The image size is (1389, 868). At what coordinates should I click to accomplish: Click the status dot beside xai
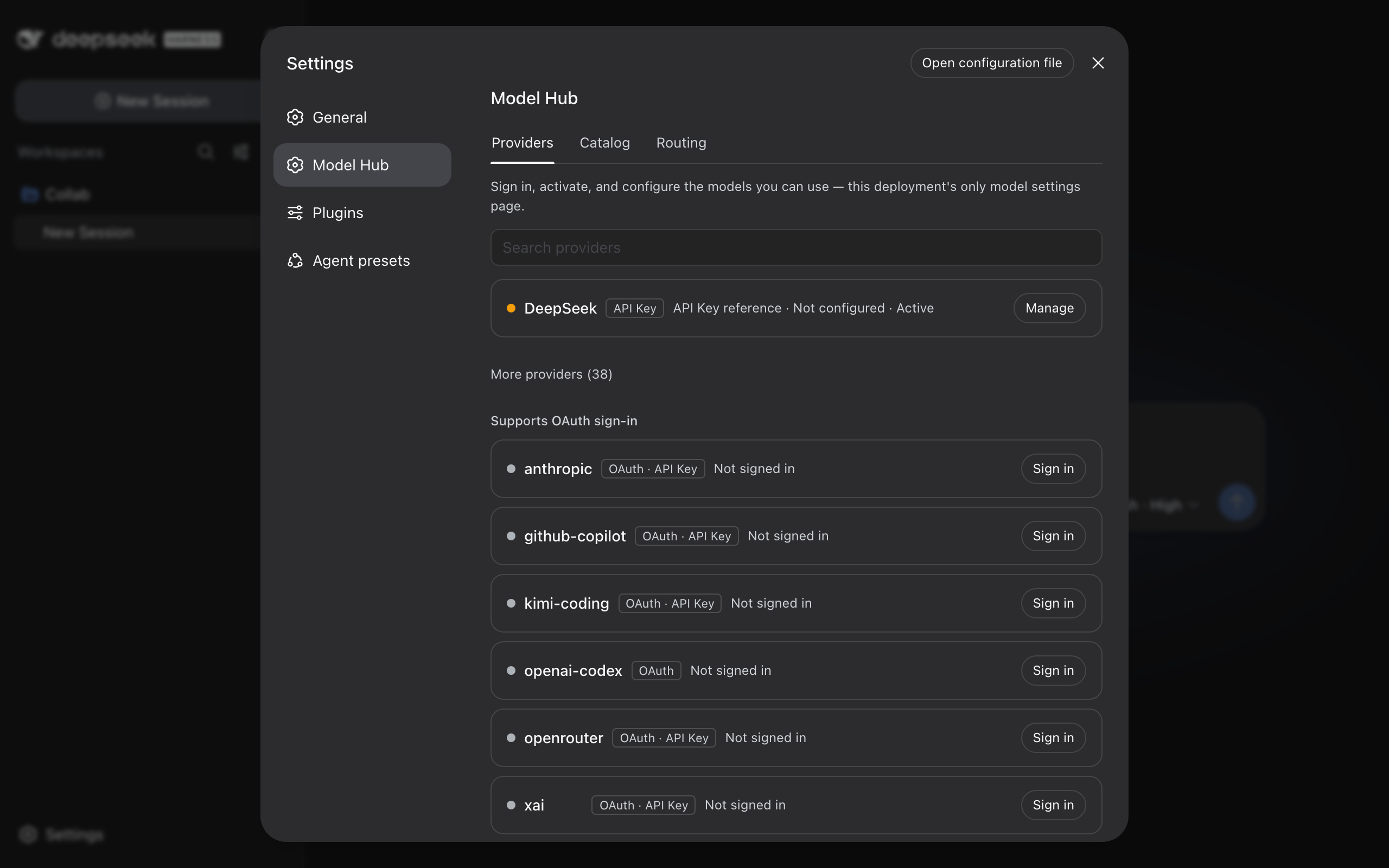pyautogui.click(x=511, y=805)
